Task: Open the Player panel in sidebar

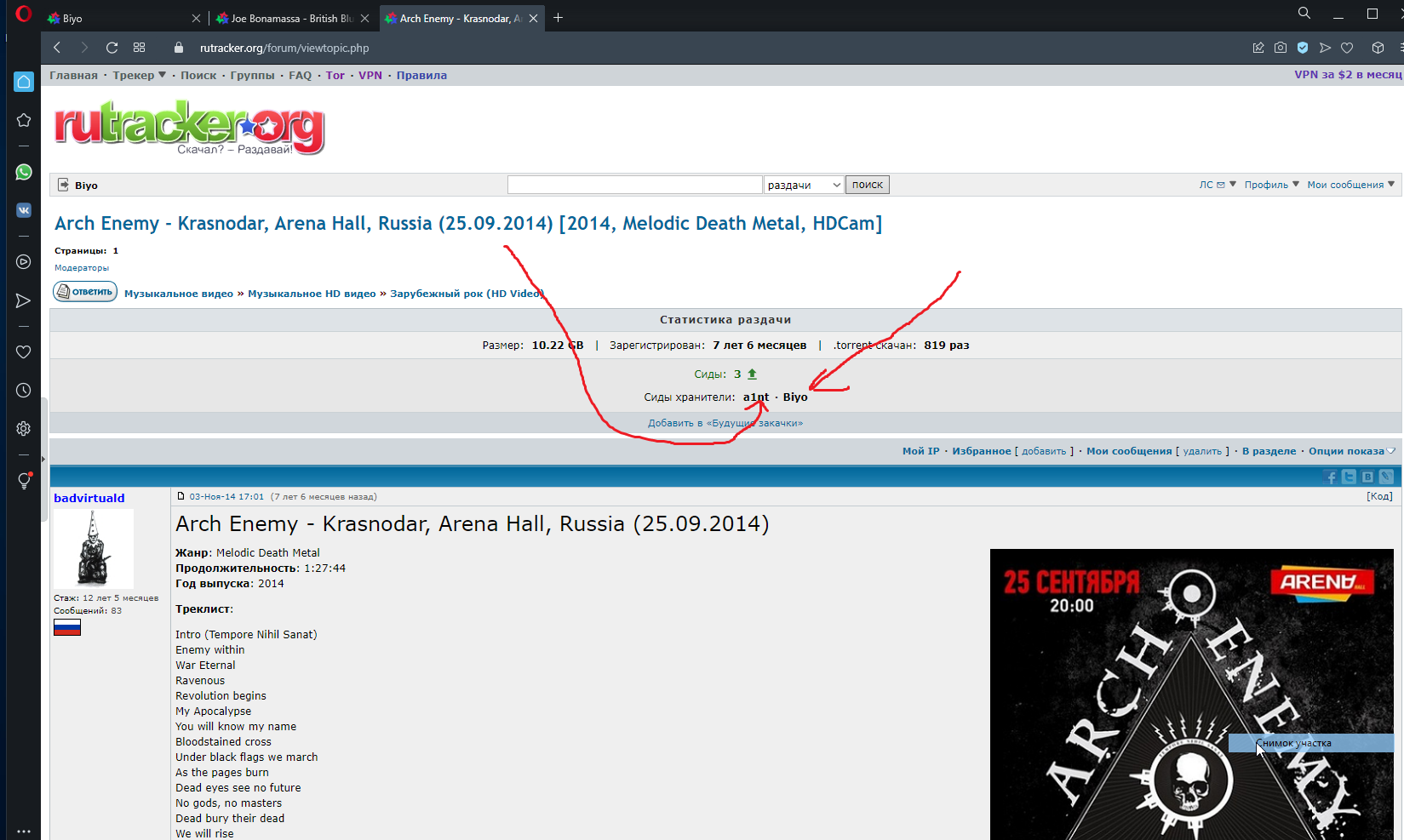Action: click(24, 261)
